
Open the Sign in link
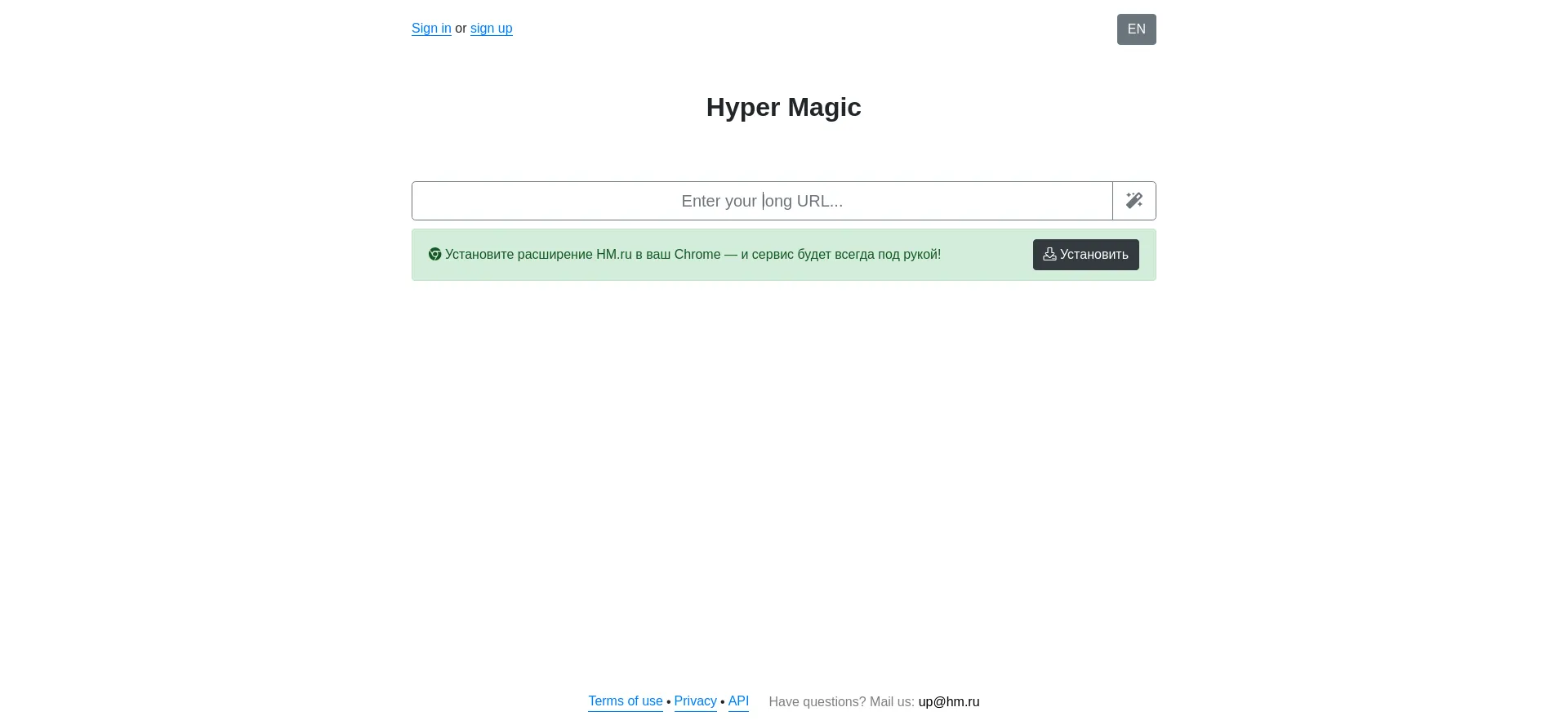pyautogui.click(x=431, y=29)
